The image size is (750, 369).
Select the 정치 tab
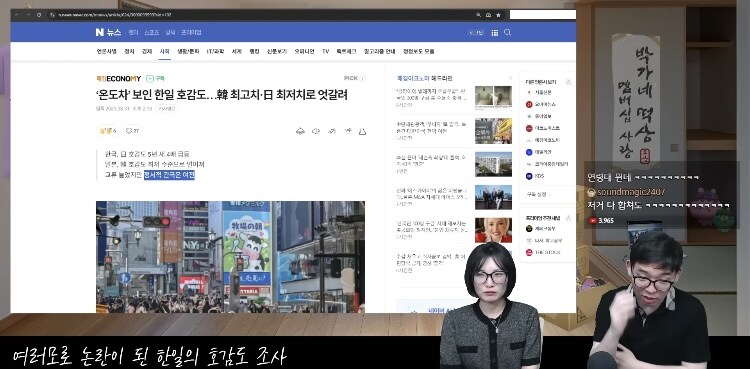129,51
